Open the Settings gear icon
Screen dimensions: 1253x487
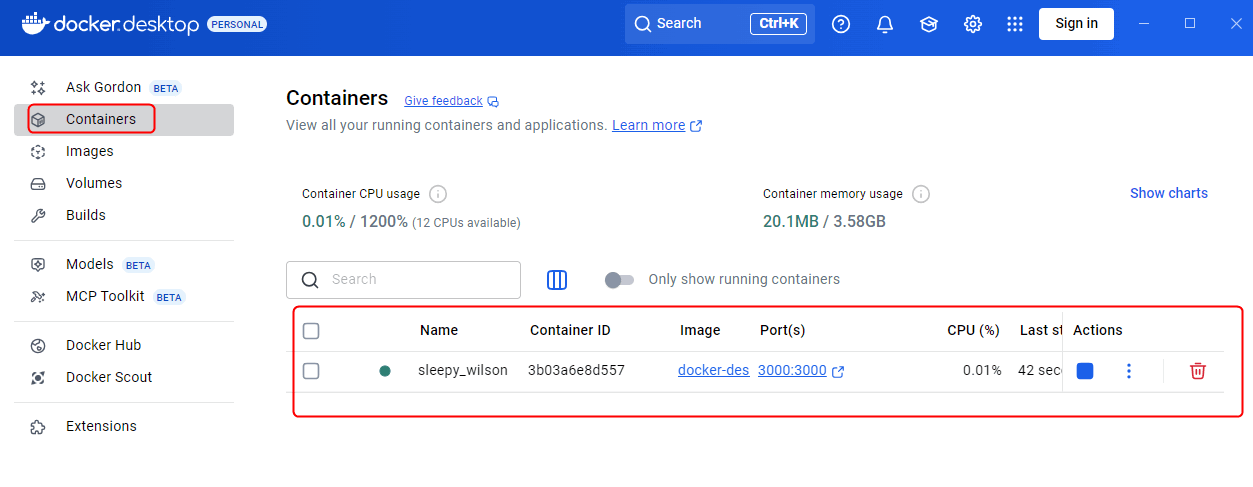(x=972, y=24)
